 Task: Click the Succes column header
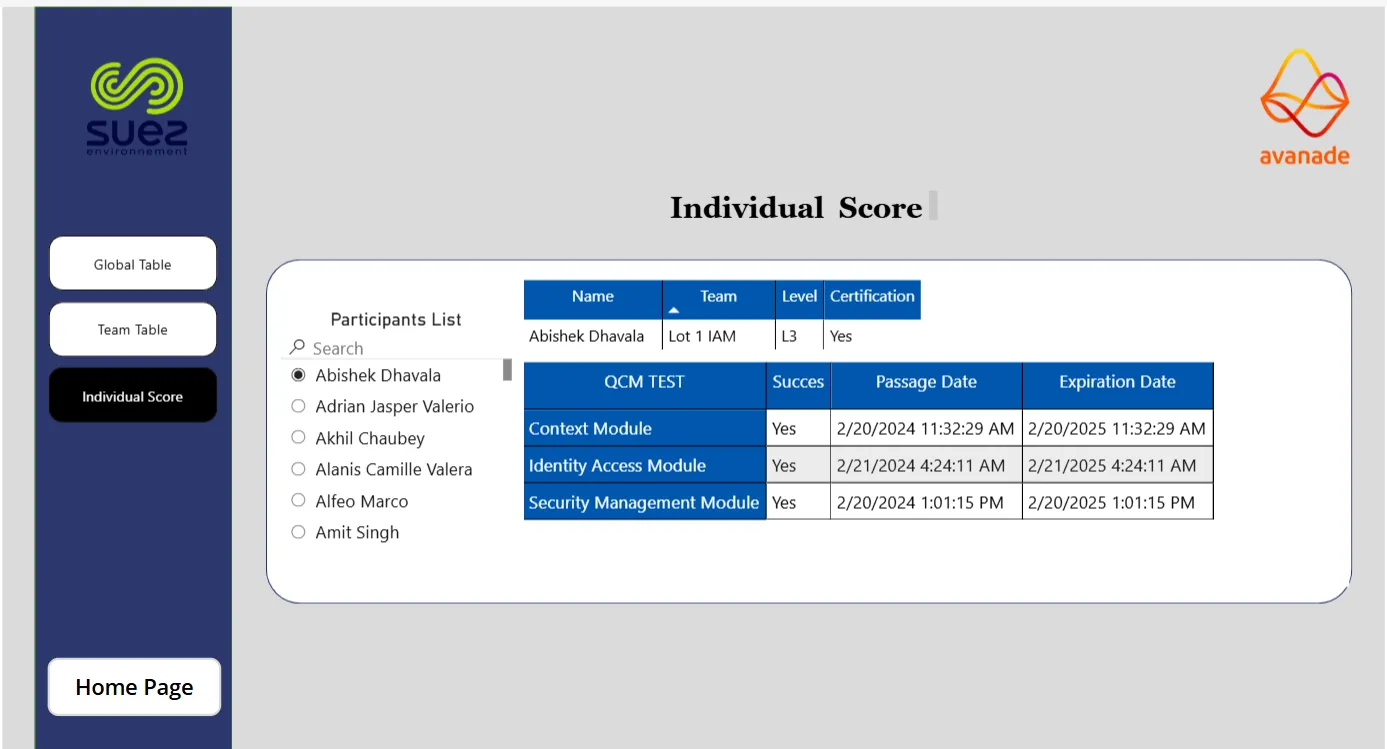(798, 385)
